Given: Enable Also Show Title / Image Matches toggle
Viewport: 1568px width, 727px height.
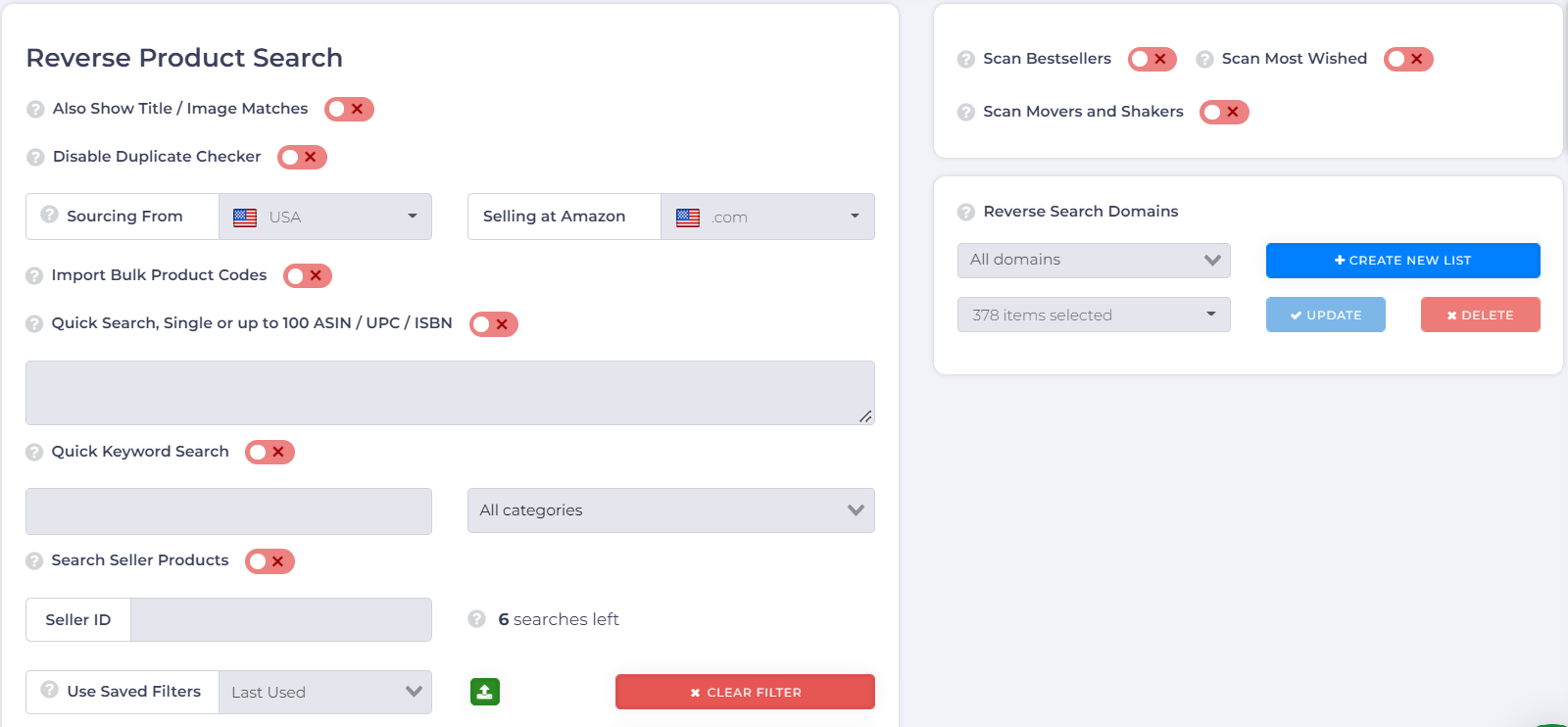Looking at the screenshot, I should click(x=349, y=109).
